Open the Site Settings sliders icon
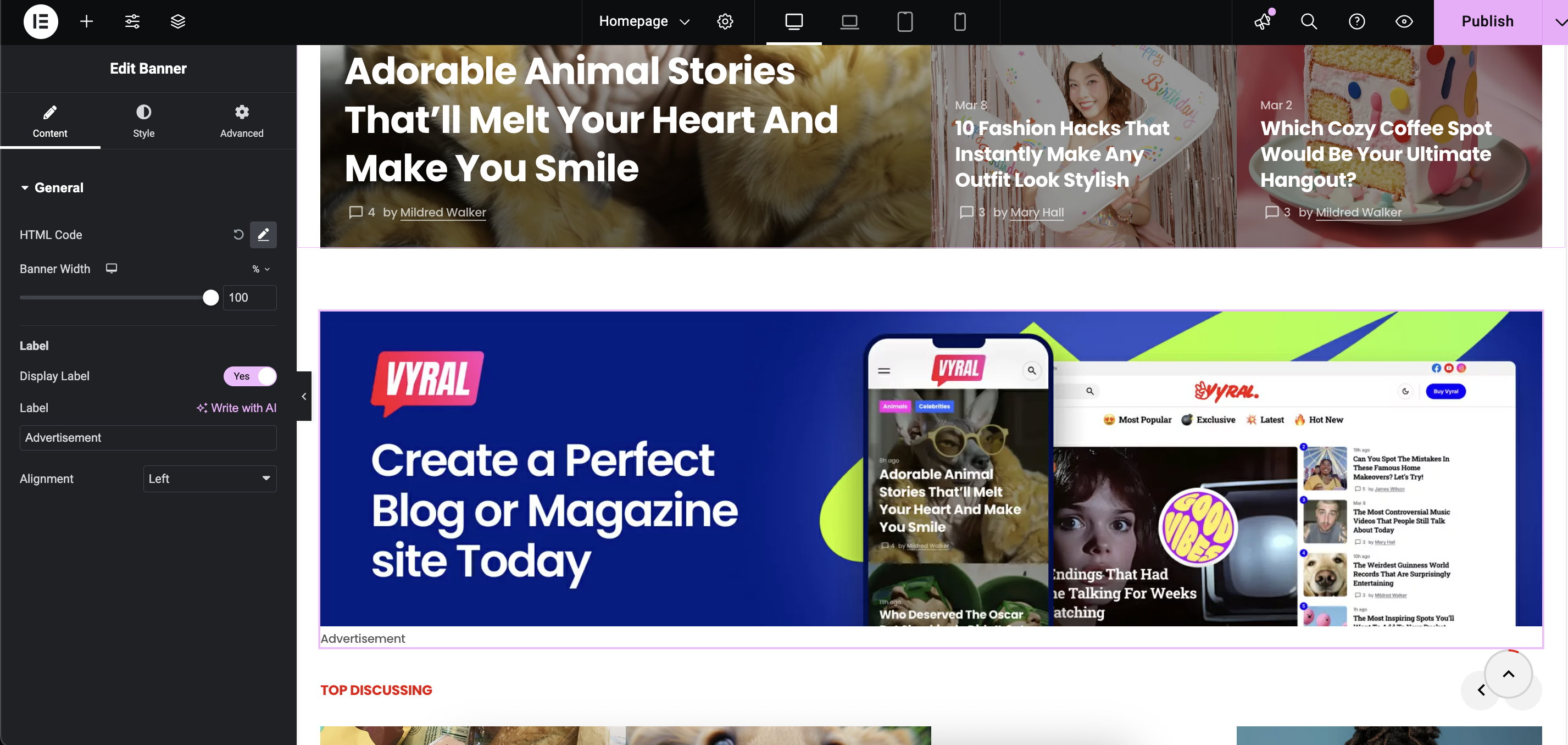Image resolution: width=1568 pixels, height=745 pixels. pos(132,22)
